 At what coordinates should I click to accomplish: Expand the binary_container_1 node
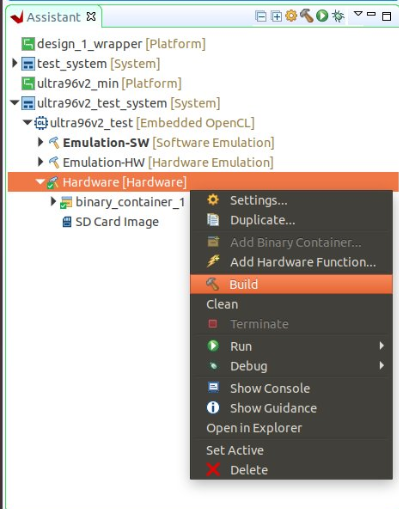click(x=53, y=201)
